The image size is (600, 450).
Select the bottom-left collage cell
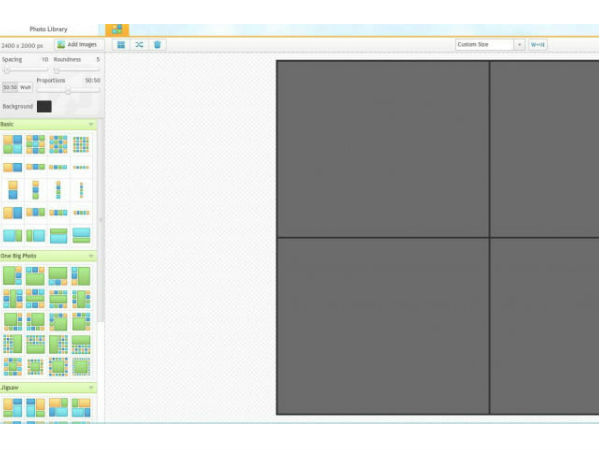pos(383,326)
